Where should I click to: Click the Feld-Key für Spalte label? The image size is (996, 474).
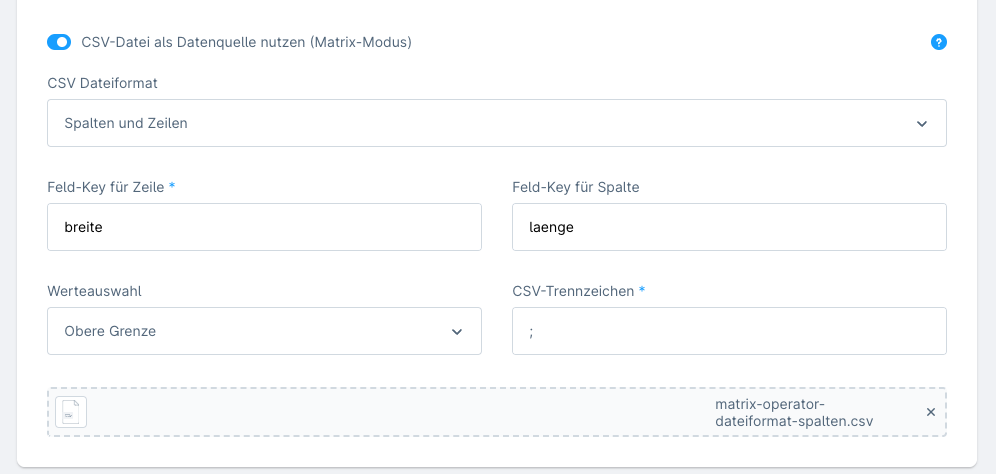click(575, 187)
